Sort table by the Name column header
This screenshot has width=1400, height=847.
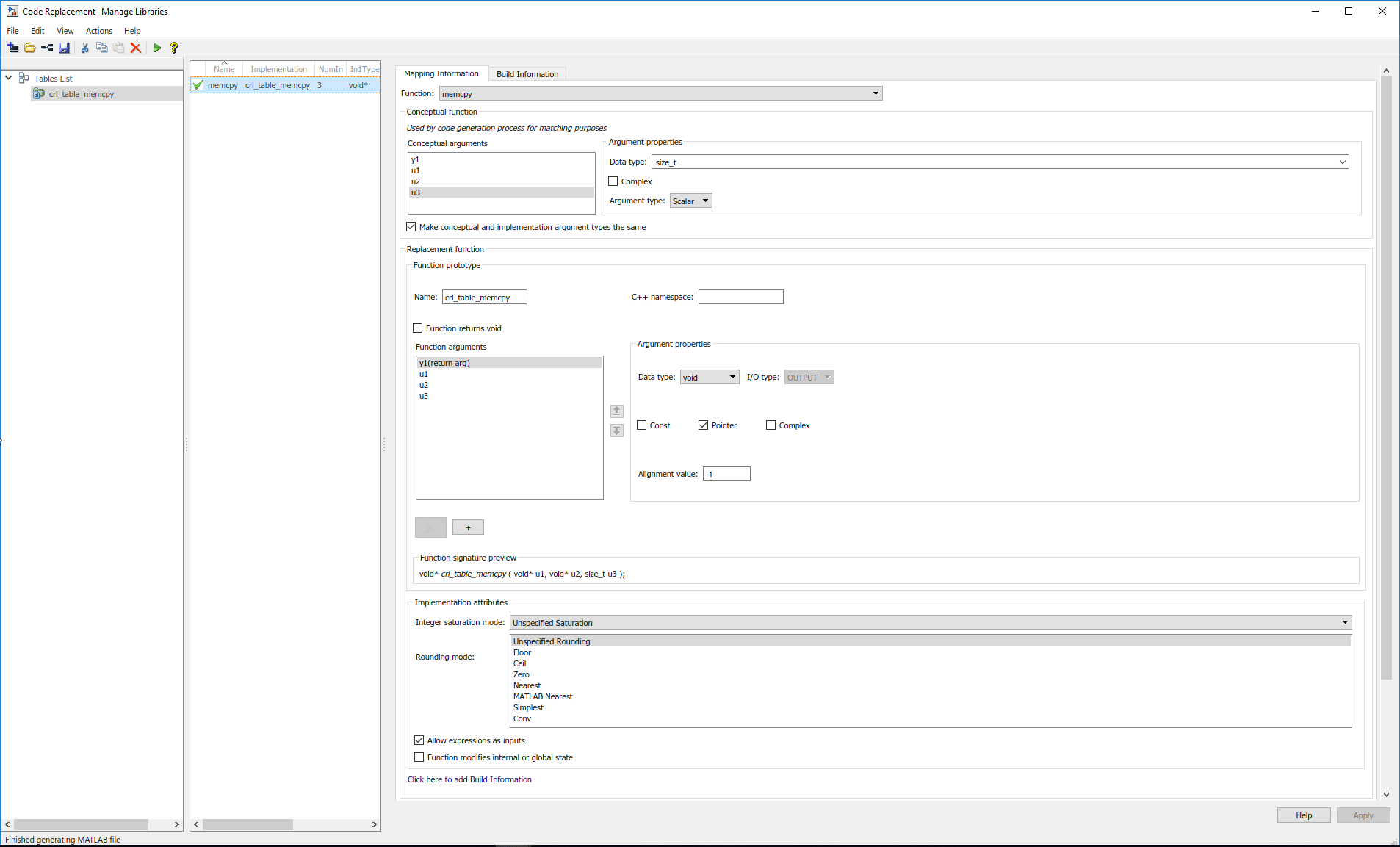tap(224, 69)
